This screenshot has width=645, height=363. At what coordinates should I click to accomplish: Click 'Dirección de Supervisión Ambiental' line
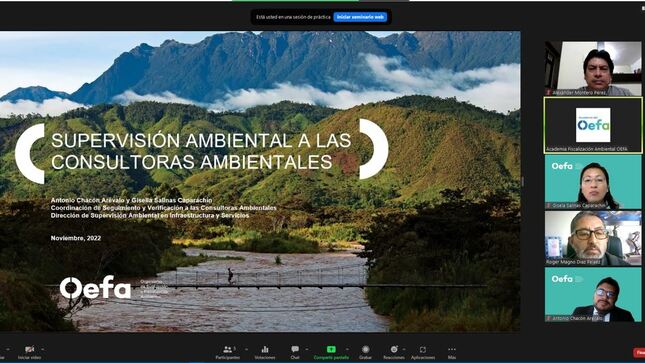point(150,215)
